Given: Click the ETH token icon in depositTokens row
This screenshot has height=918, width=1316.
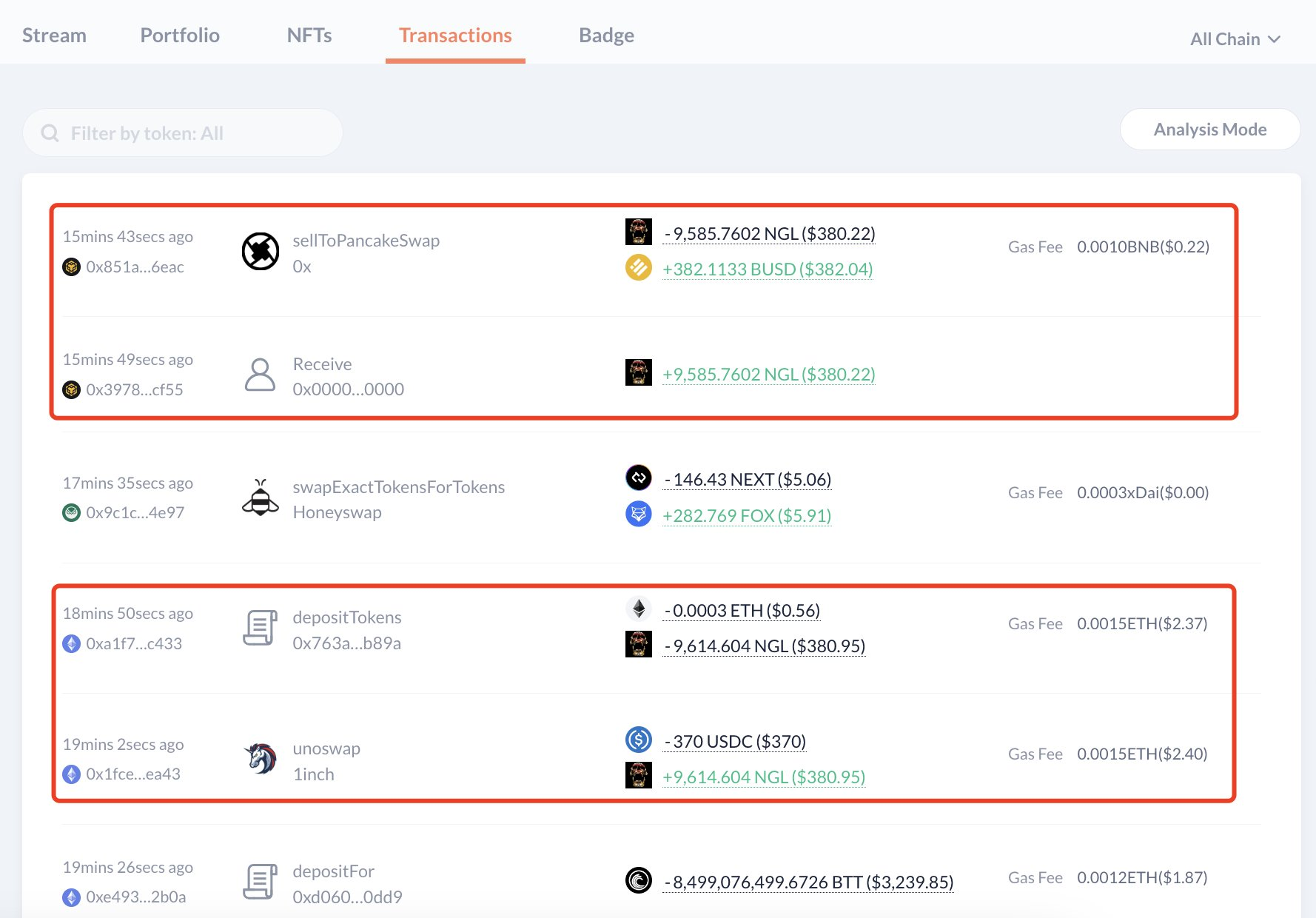Looking at the screenshot, I should coord(638,609).
